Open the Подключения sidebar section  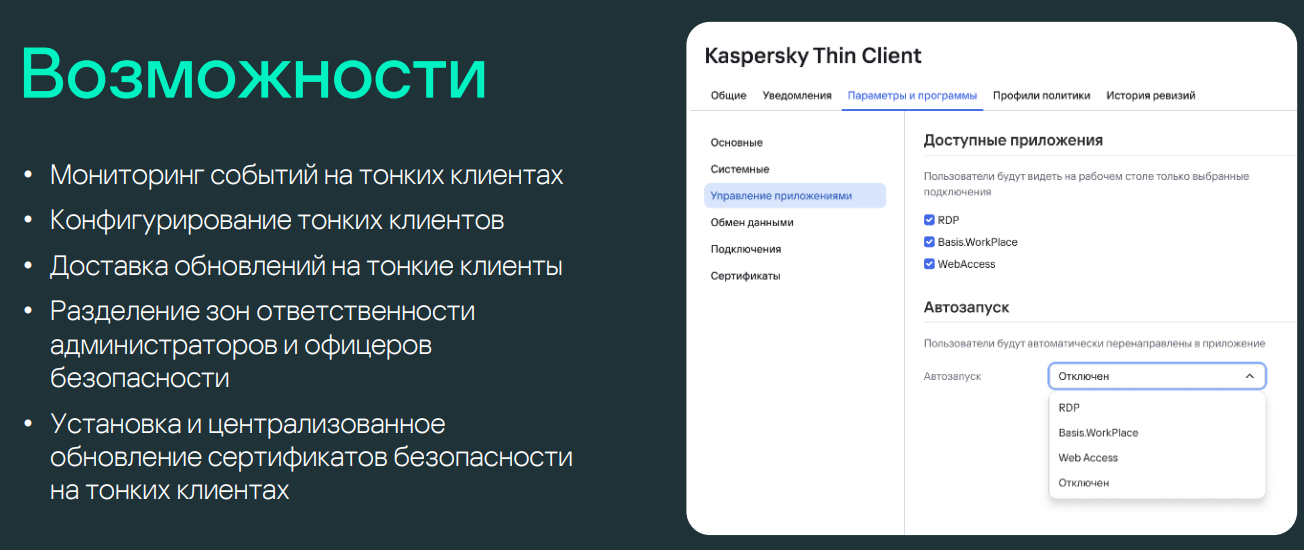pos(746,249)
